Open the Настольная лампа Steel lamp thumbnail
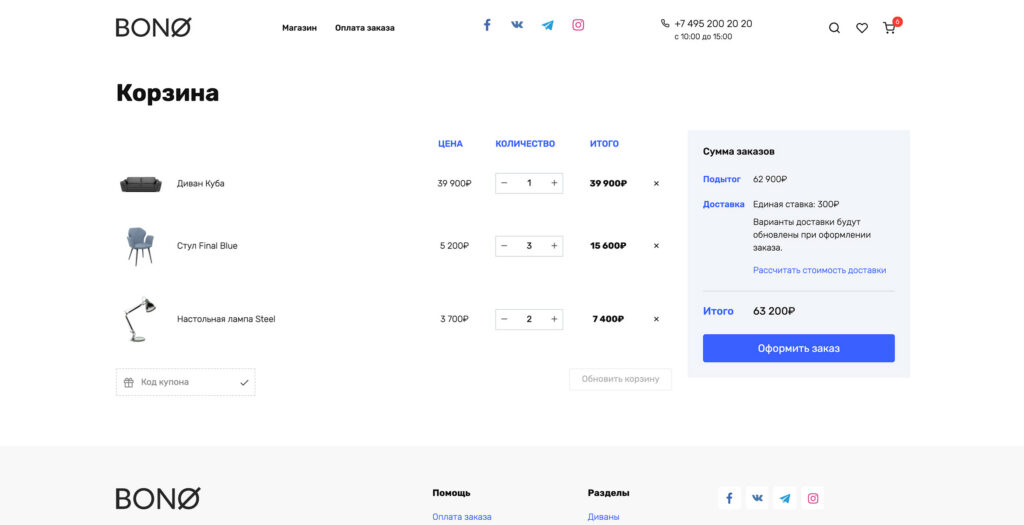The height and width of the screenshot is (525, 1024). coord(140,319)
